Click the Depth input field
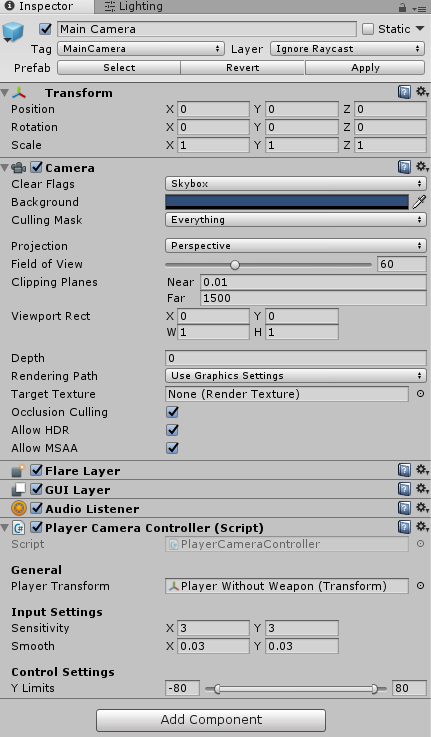This screenshot has height=737, width=431. 296,358
